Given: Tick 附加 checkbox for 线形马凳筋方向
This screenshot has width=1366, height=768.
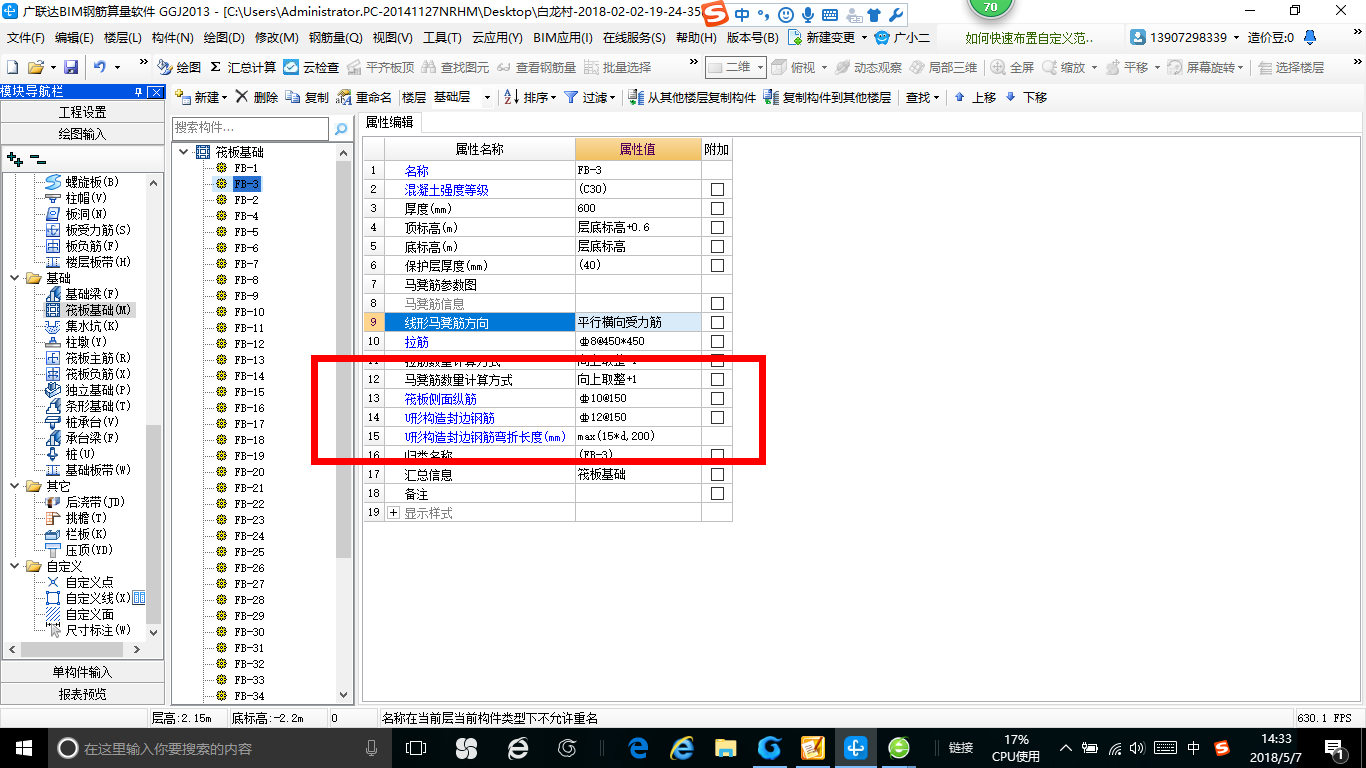Looking at the screenshot, I should click(x=717, y=323).
